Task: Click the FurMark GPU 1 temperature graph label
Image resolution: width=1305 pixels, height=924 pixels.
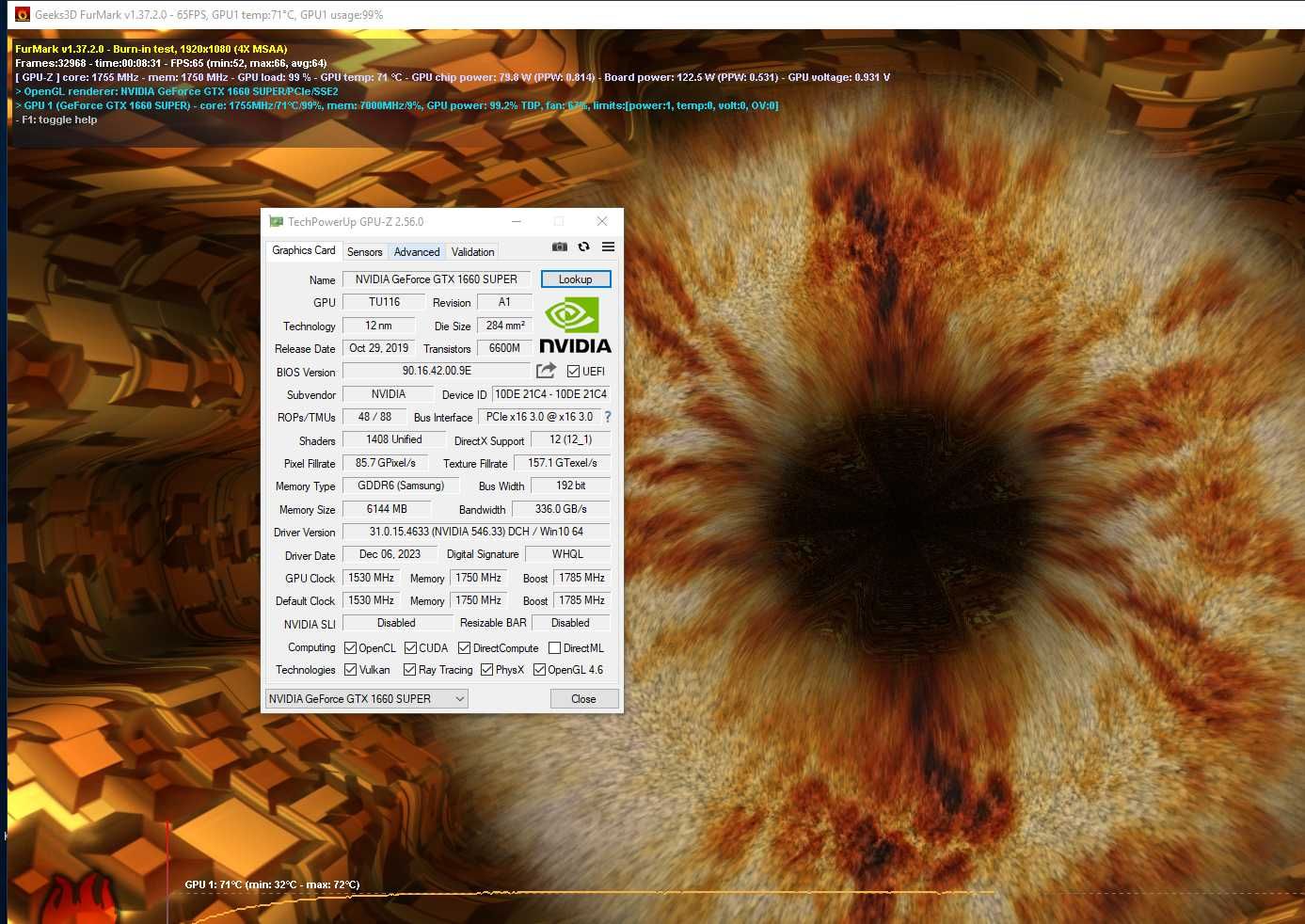Action: 272,884
